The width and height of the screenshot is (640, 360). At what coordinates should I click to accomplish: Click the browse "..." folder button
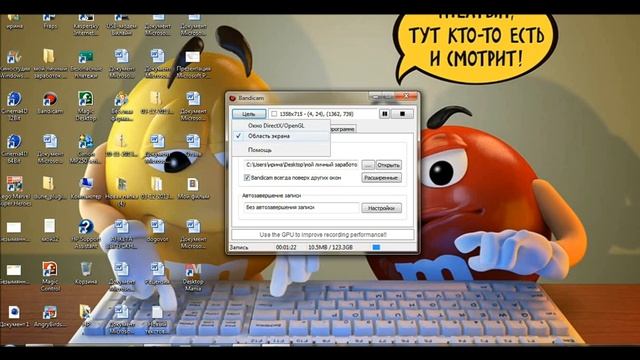[x=368, y=165]
